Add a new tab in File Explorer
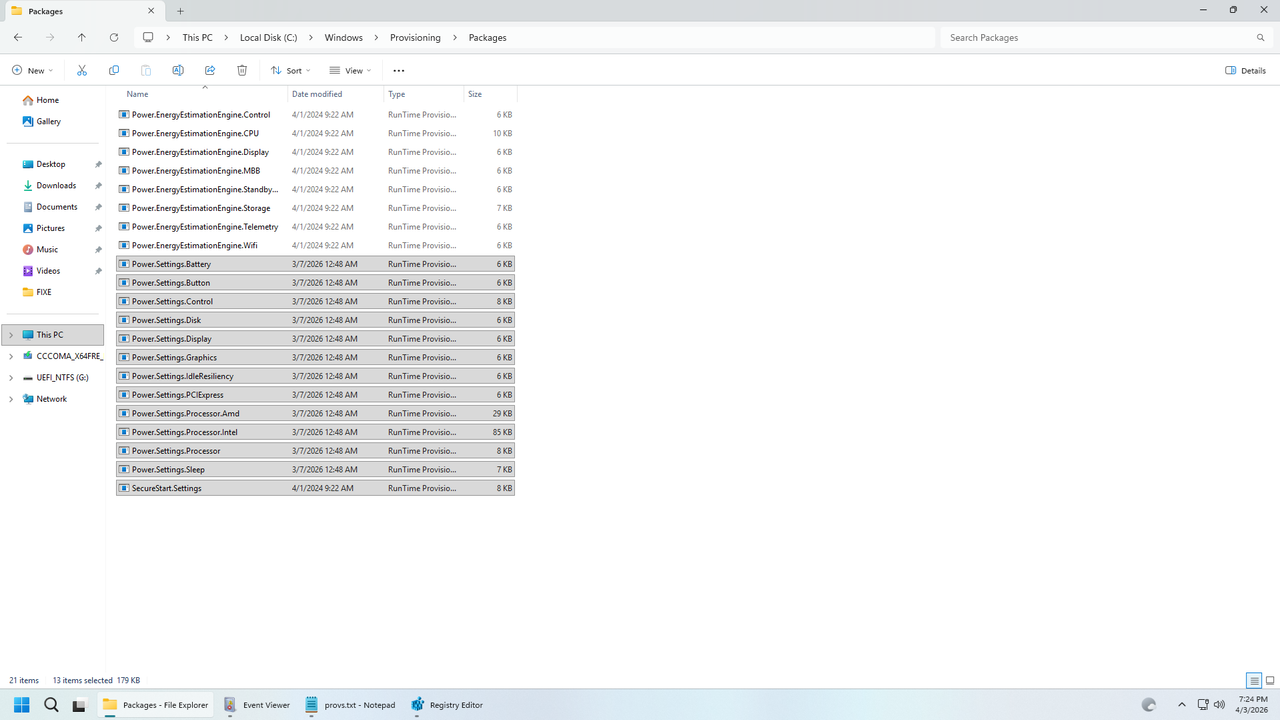Image resolution: width=1280 pixels, height=720 pixels. click(x=181, y=11)
